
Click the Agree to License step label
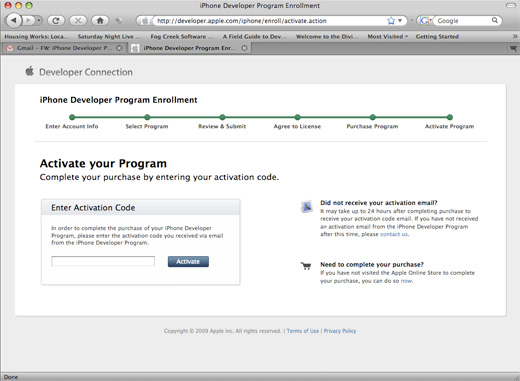pos(297,126)
